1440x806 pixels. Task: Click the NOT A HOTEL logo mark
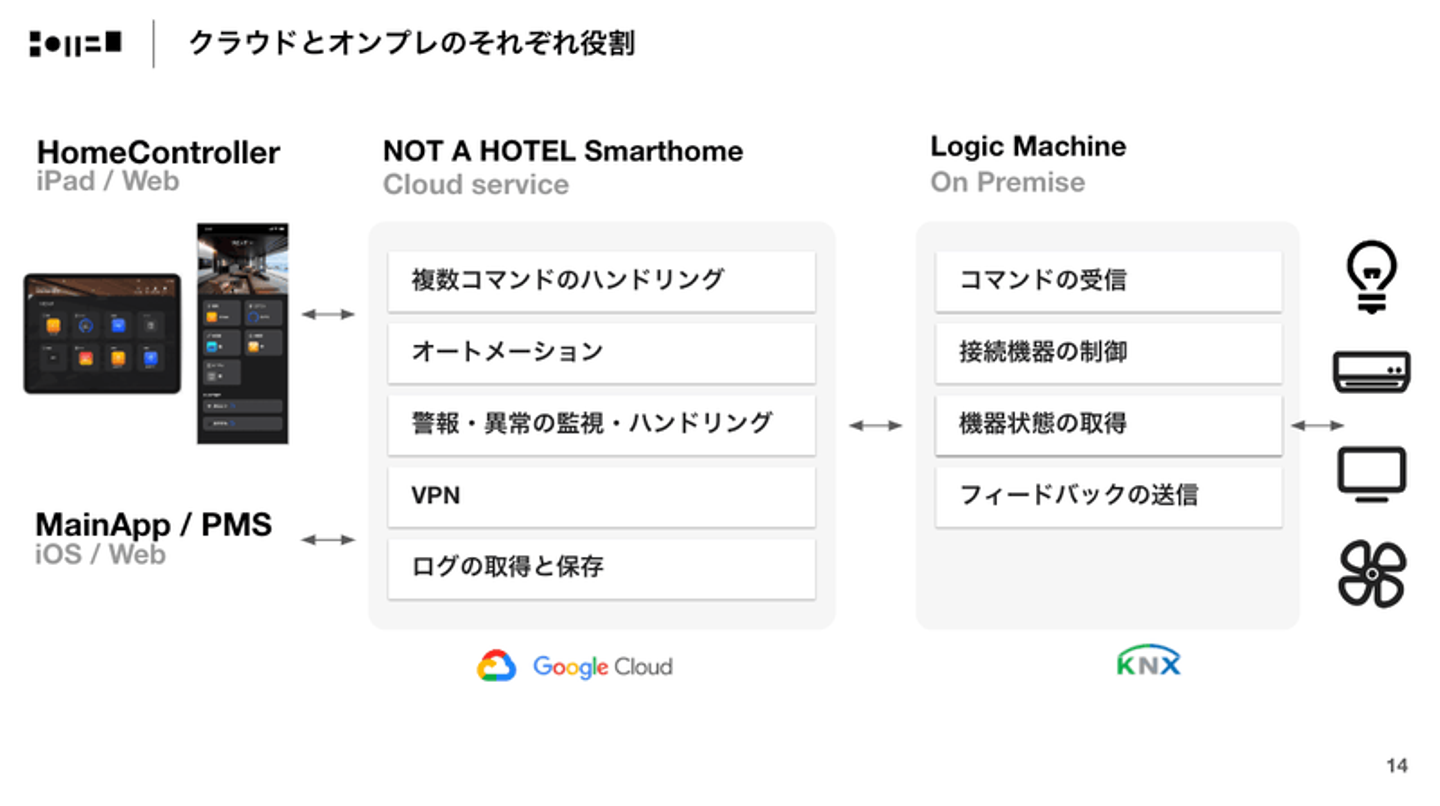coord(75,44)
